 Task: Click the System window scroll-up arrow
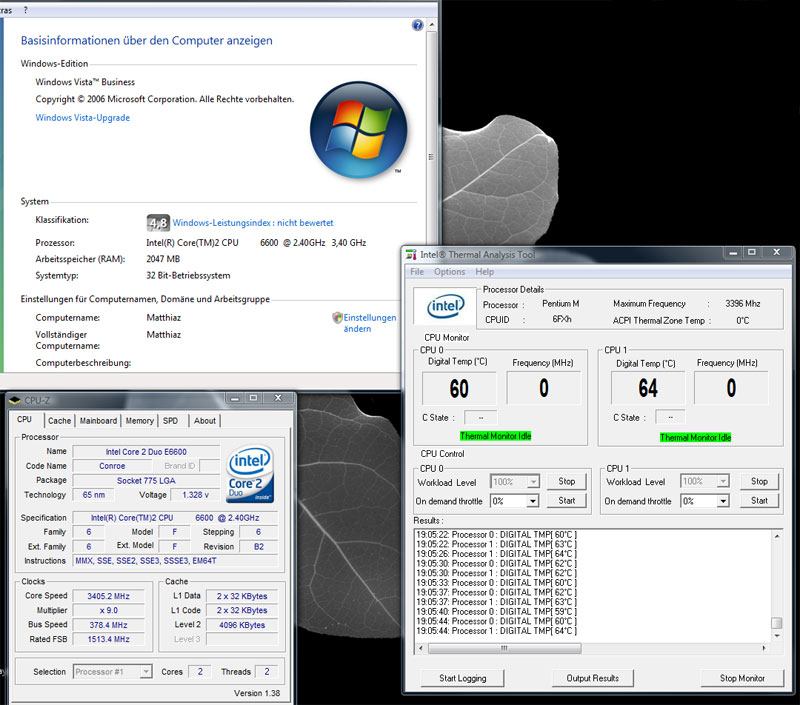click(432, 24)
